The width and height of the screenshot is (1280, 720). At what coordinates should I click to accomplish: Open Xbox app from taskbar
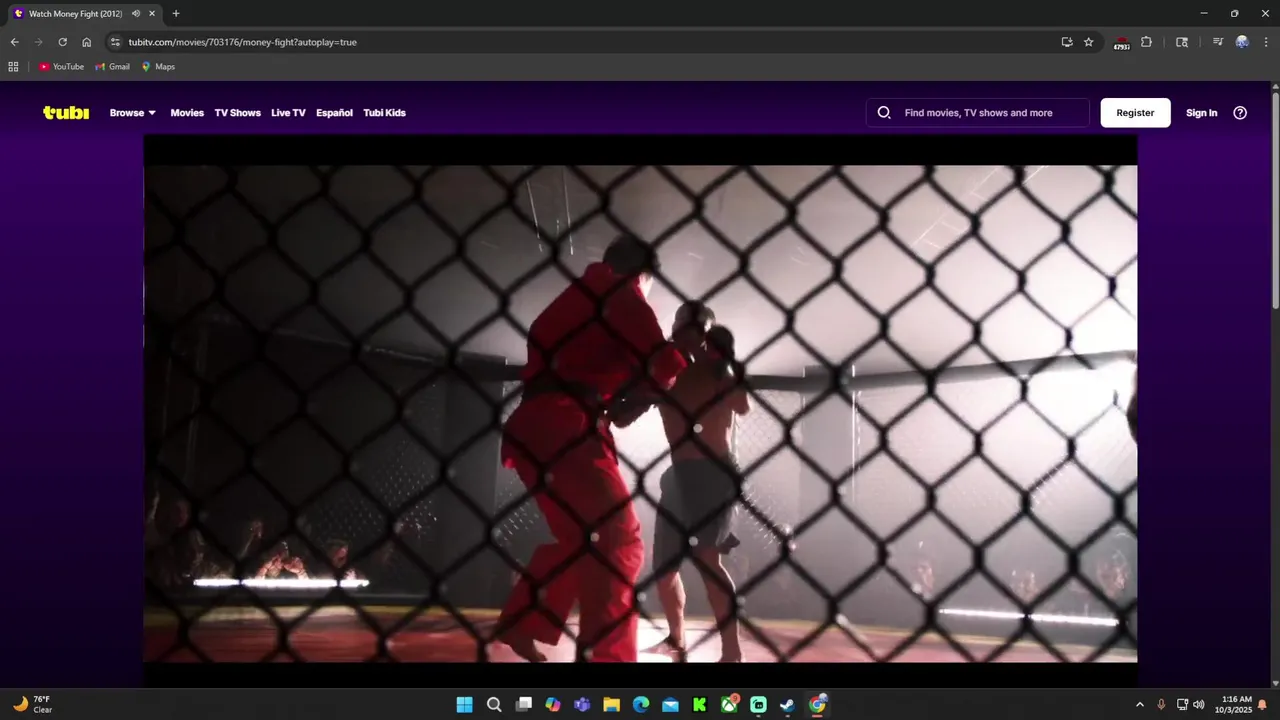[729, 704]
